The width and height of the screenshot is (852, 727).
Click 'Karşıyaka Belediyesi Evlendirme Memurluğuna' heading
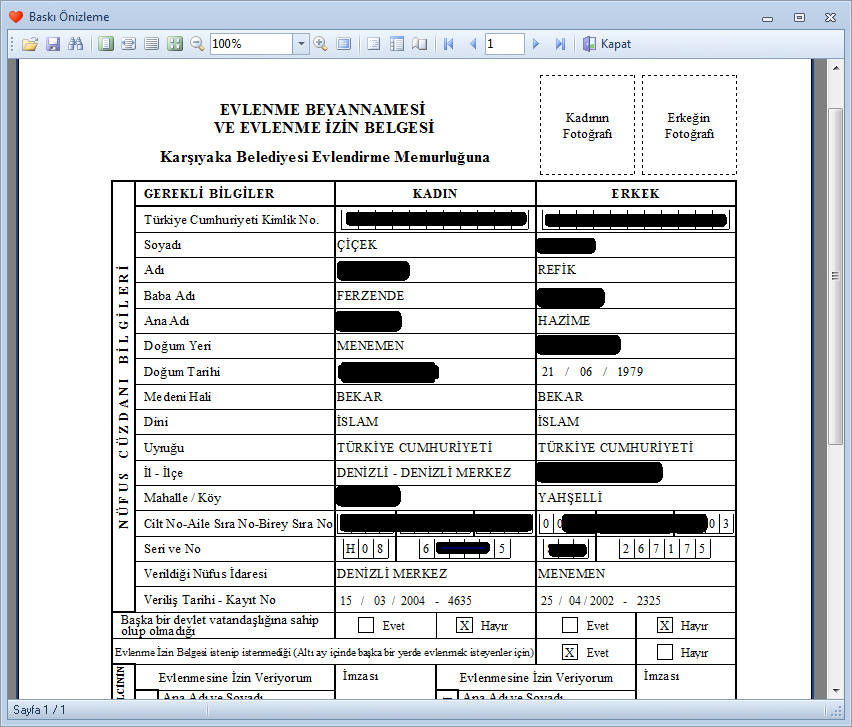click(325, 157)
